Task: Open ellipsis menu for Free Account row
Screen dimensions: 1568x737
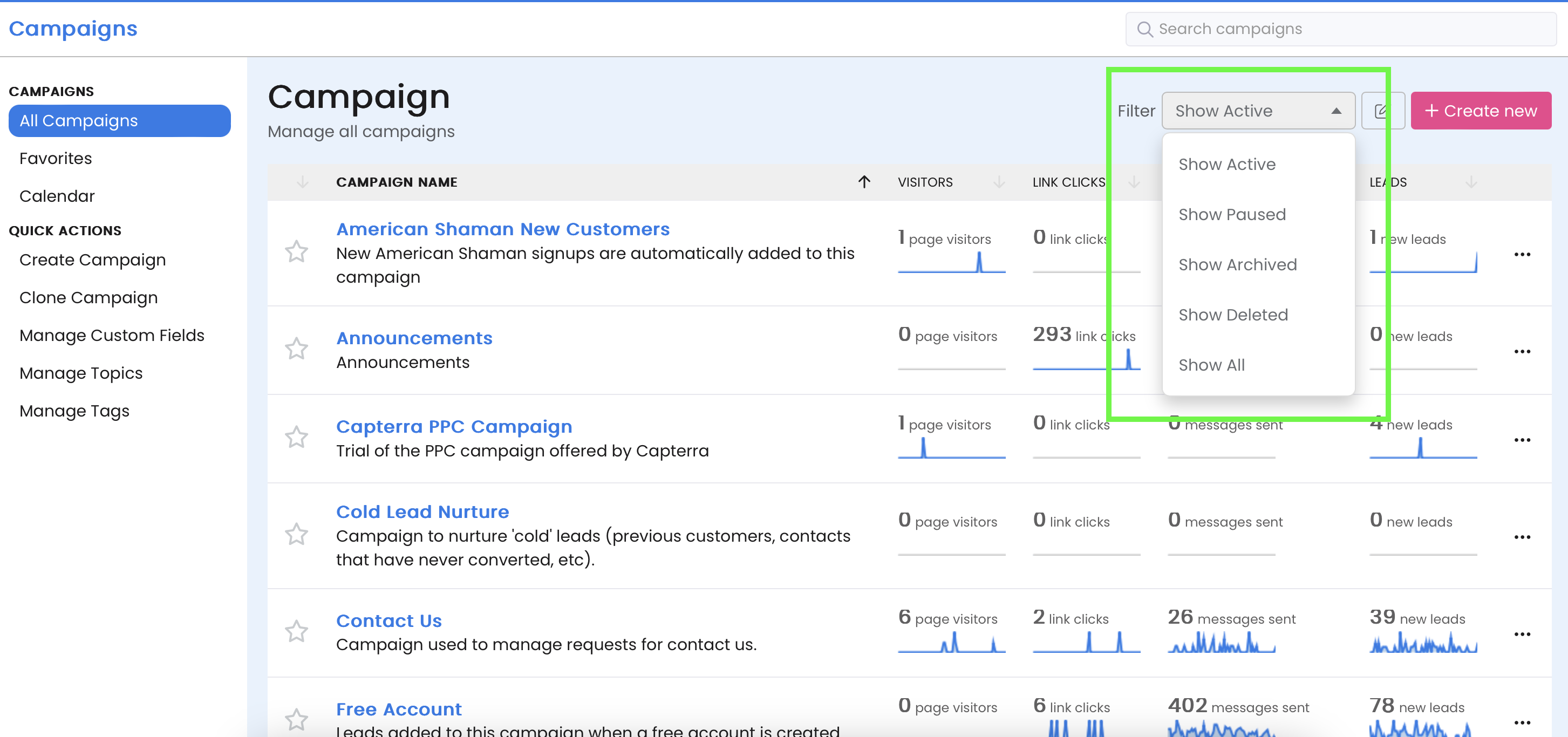Action: [x=1522, y=723]
